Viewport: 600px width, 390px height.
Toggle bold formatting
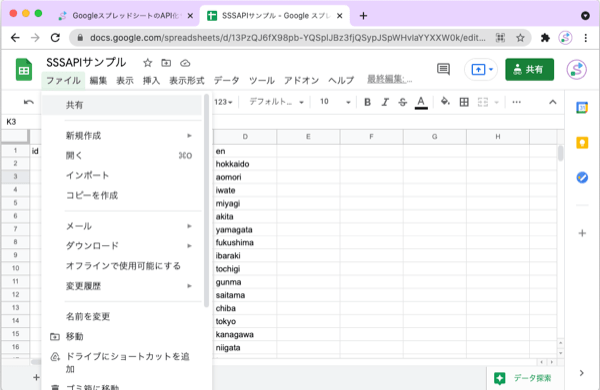click(x=367, y=102)
